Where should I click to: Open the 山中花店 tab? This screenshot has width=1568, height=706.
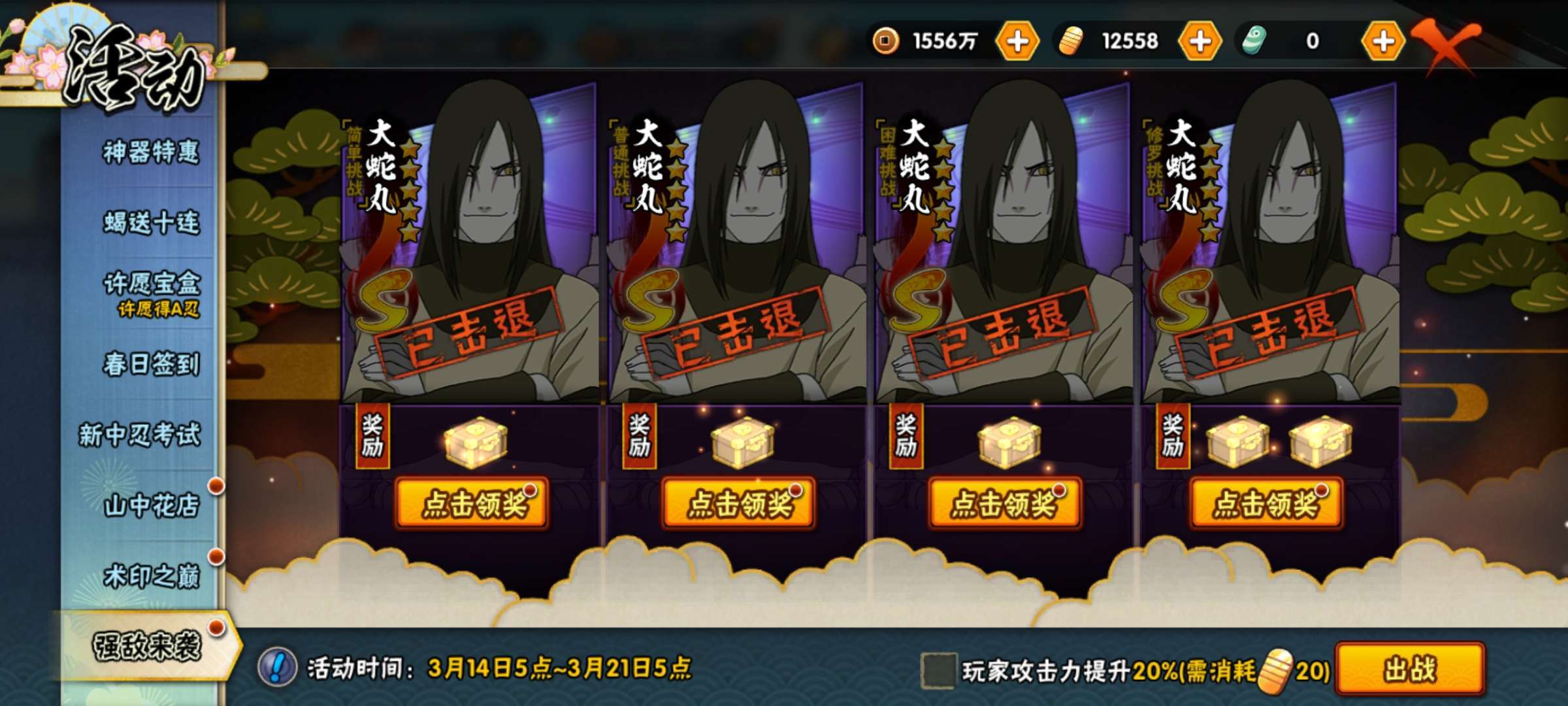pyautogui.click(x=151, y=505)
